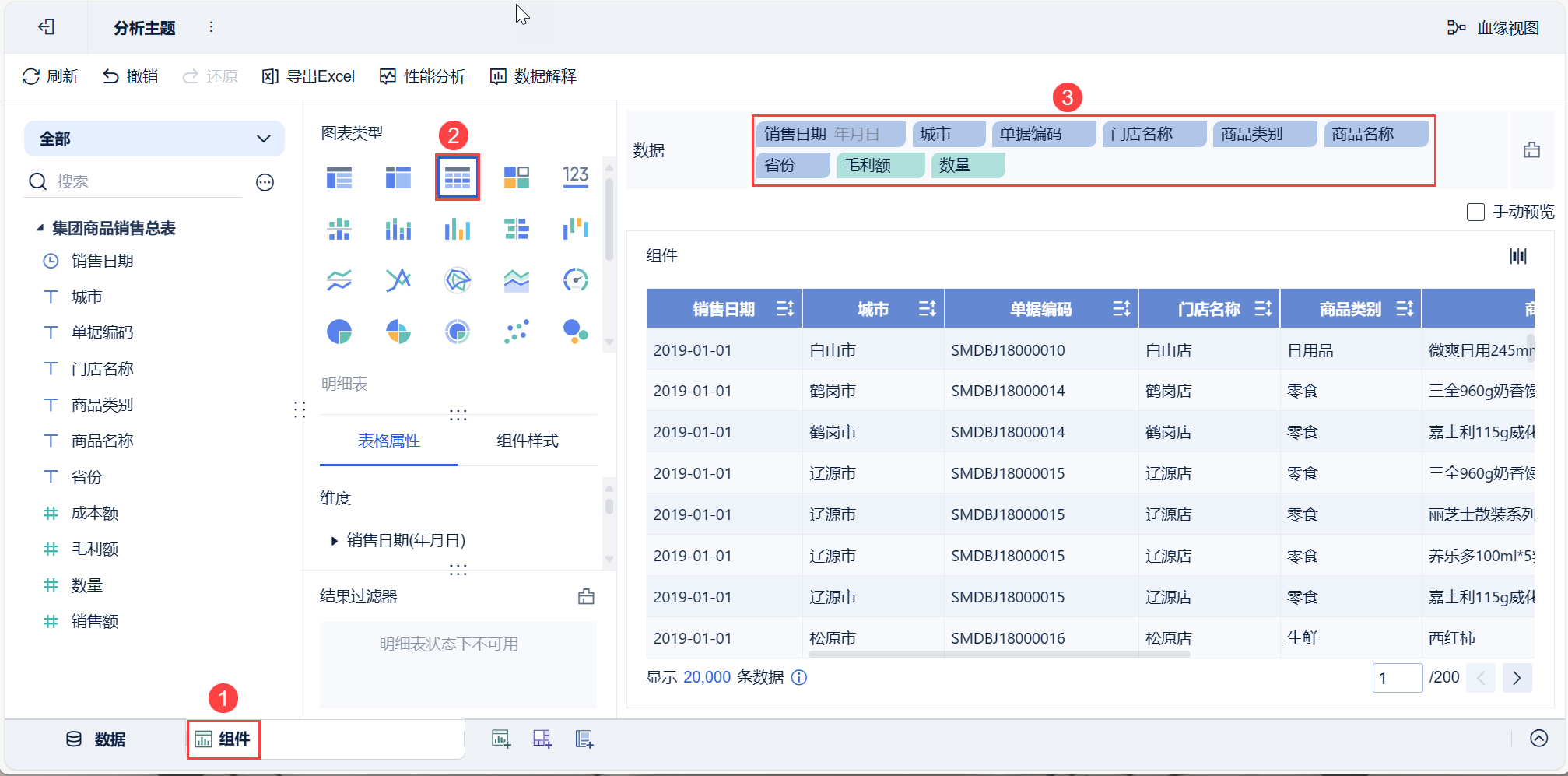Open the filter icon beside the data bar
This screenshot has height=776, width=1568.
click(1531, 150)
